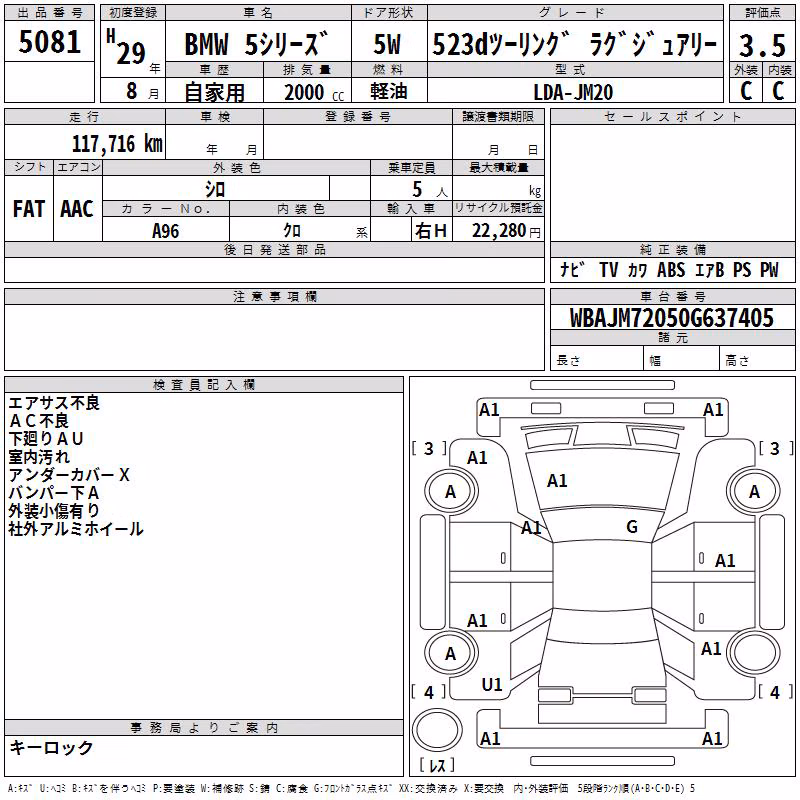Click the seating capacity value 5

point(417,189)
